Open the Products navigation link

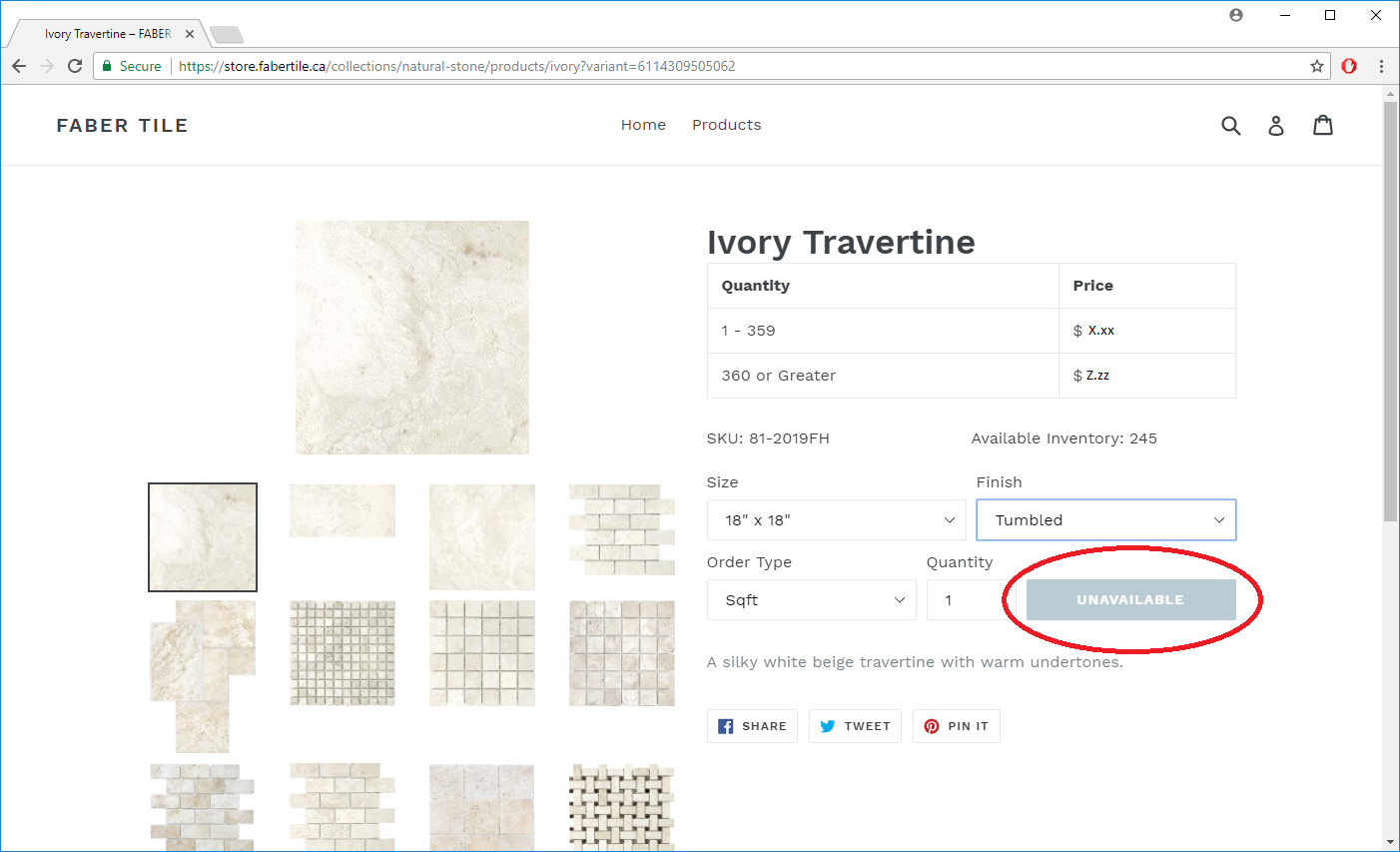click(727, 125)
